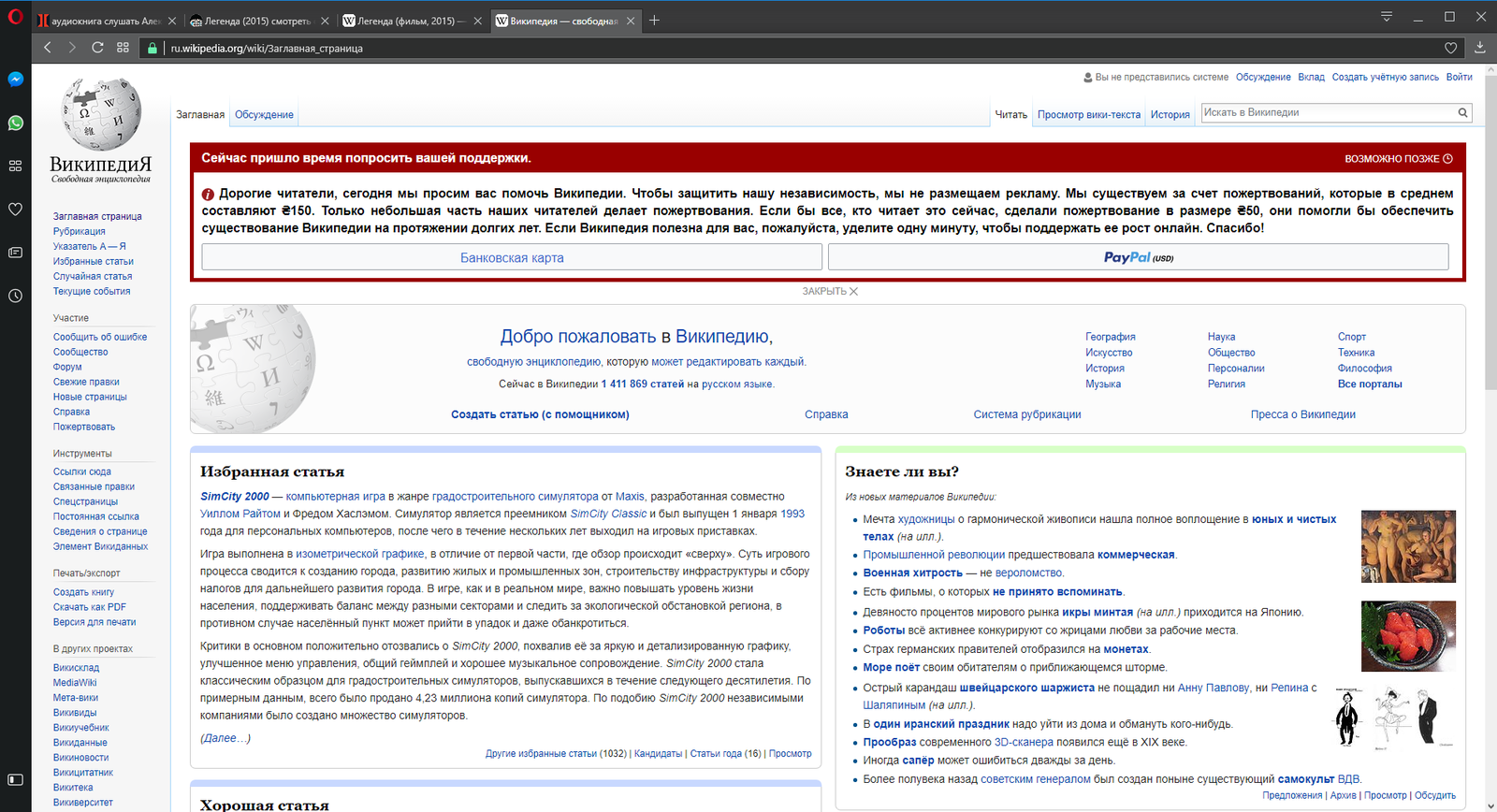The width and height of the screenshot is (1497, 812).
Task: Open the 'SimCity 2000' featured article link
Action: [x=234, y=497]
